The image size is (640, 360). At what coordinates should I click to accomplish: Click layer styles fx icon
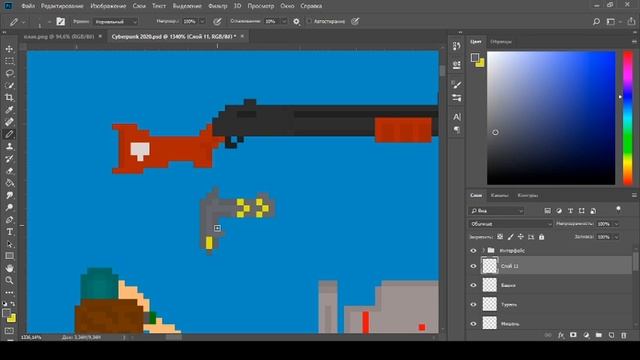tap(561, 335)
